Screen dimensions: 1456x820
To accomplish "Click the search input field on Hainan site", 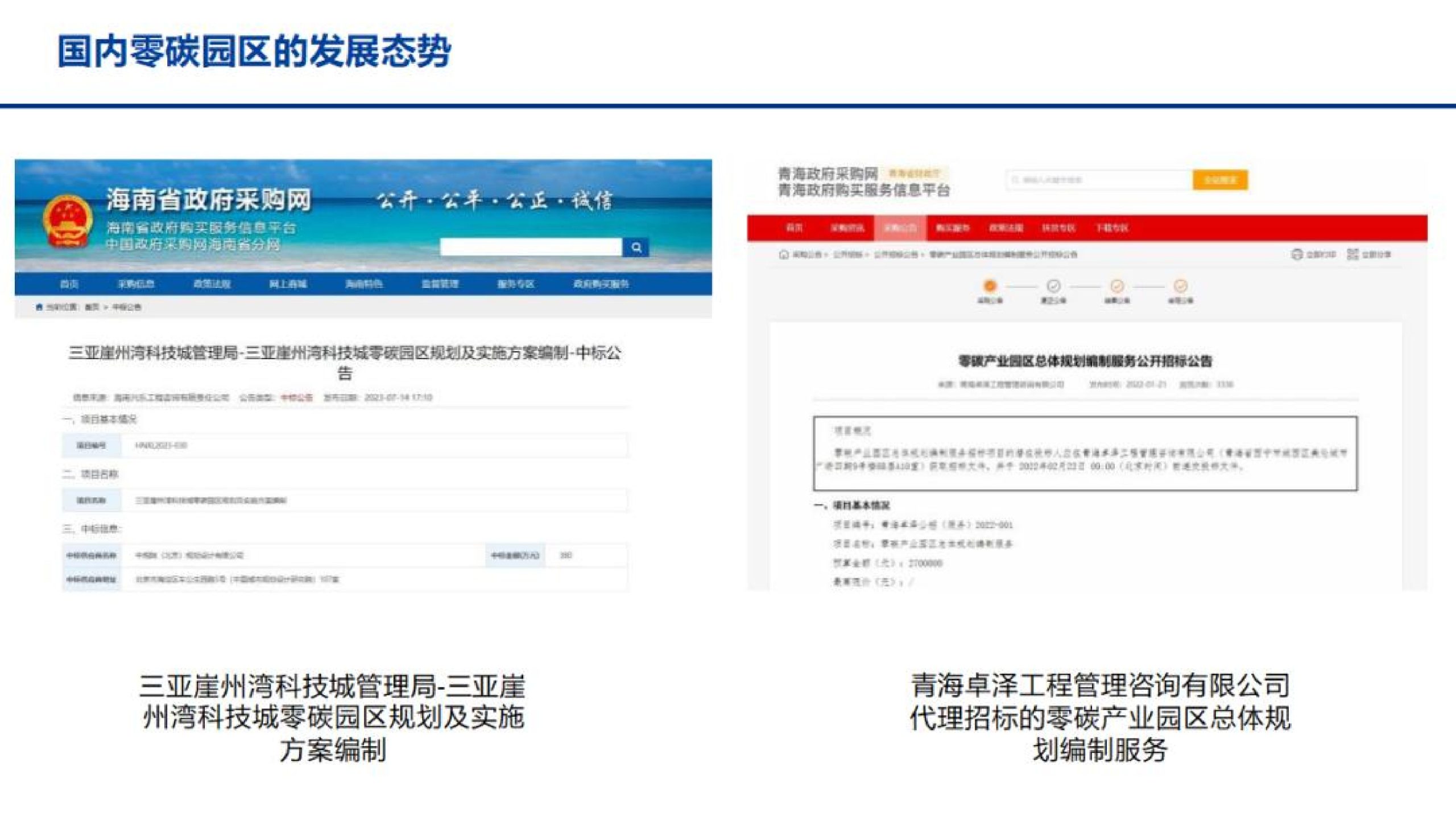I will [x=532, y=247].
